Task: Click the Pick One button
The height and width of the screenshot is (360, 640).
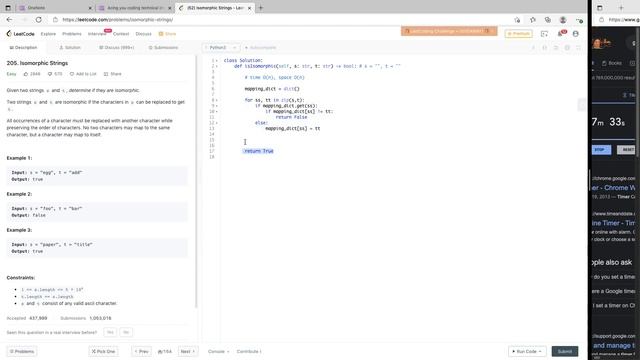Action: 103,351
